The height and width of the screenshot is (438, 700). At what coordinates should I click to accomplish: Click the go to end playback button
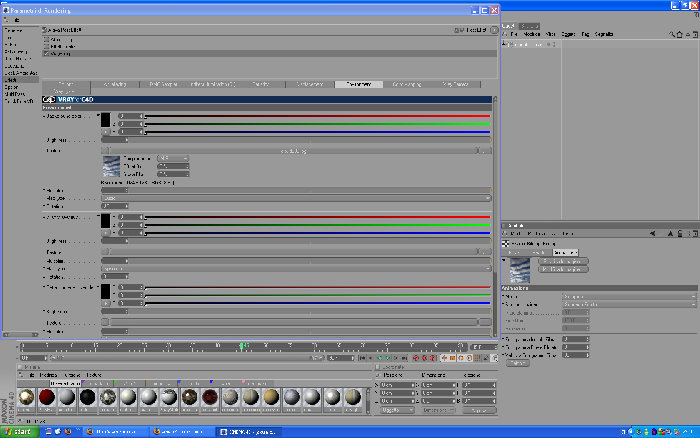pos(404,358)
